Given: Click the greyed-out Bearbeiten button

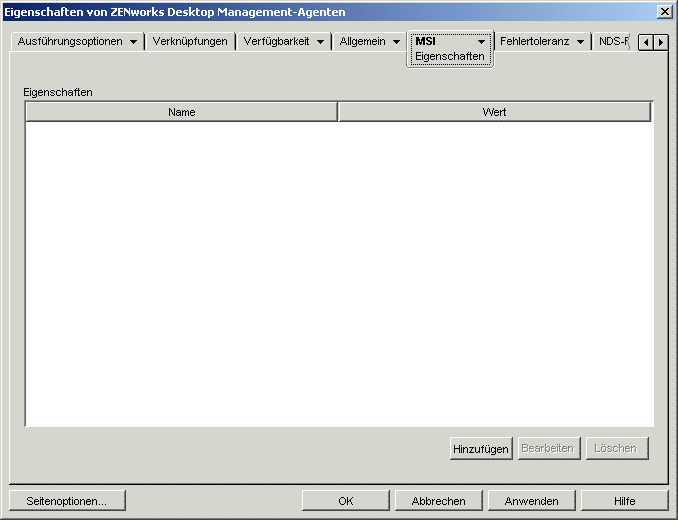Looking at the screenshot, I should pyautogui.click(x=547, y=448).
